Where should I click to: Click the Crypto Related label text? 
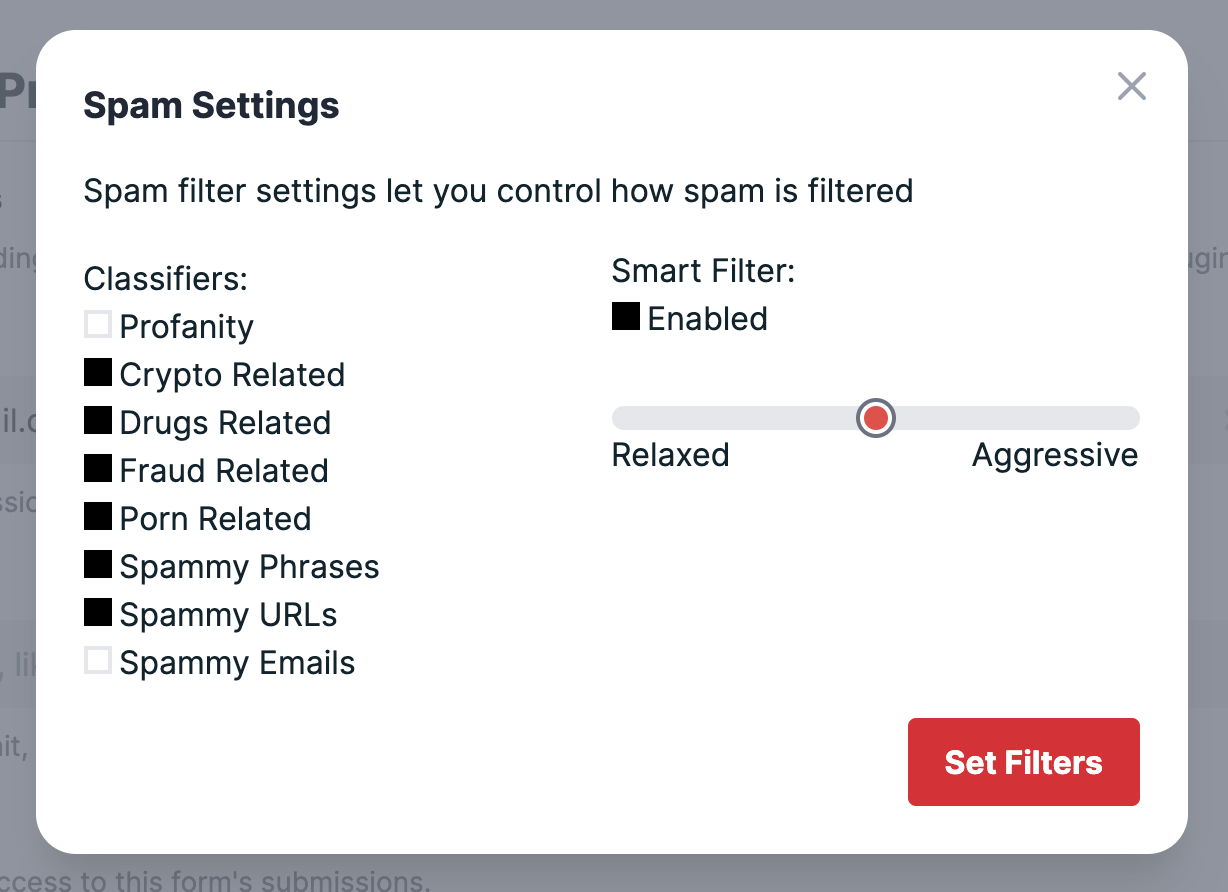click(x=232, y=375)
